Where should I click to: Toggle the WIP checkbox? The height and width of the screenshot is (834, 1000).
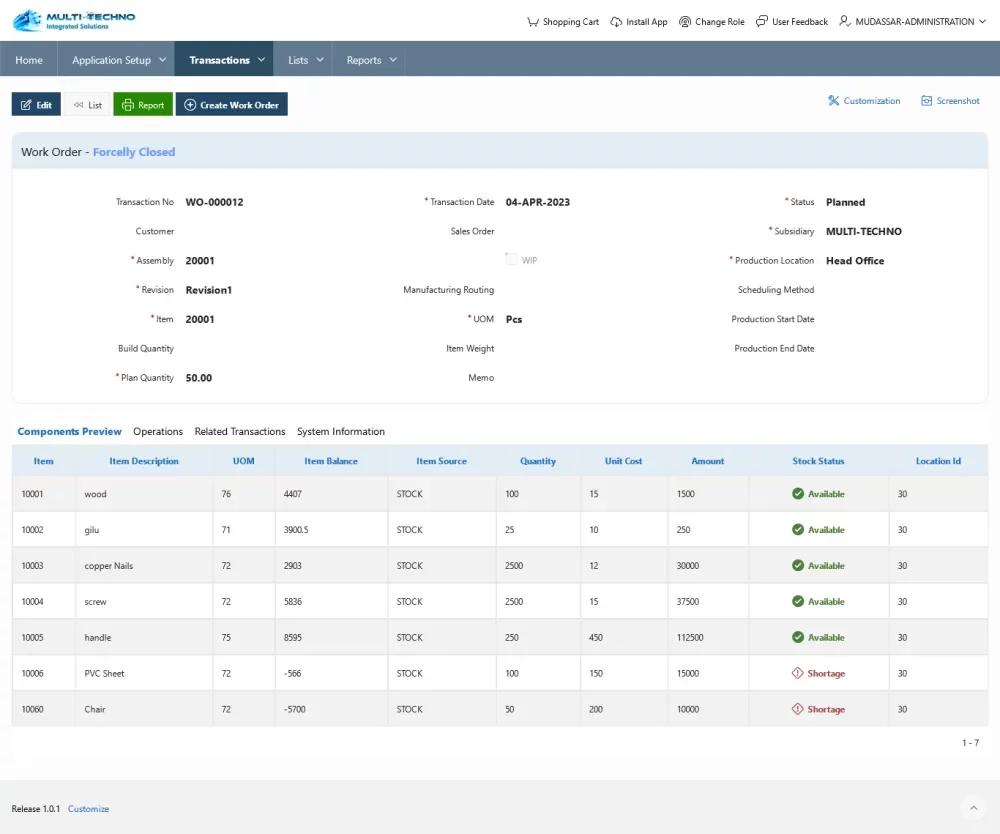(511, 260)
